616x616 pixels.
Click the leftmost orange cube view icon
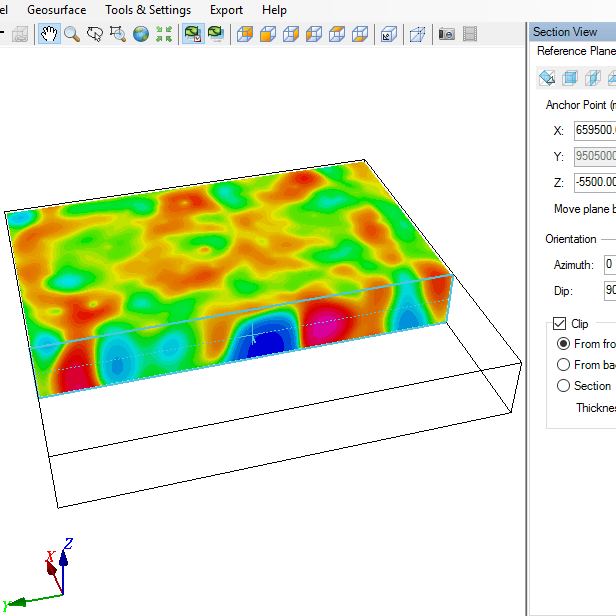pos(244,34)
